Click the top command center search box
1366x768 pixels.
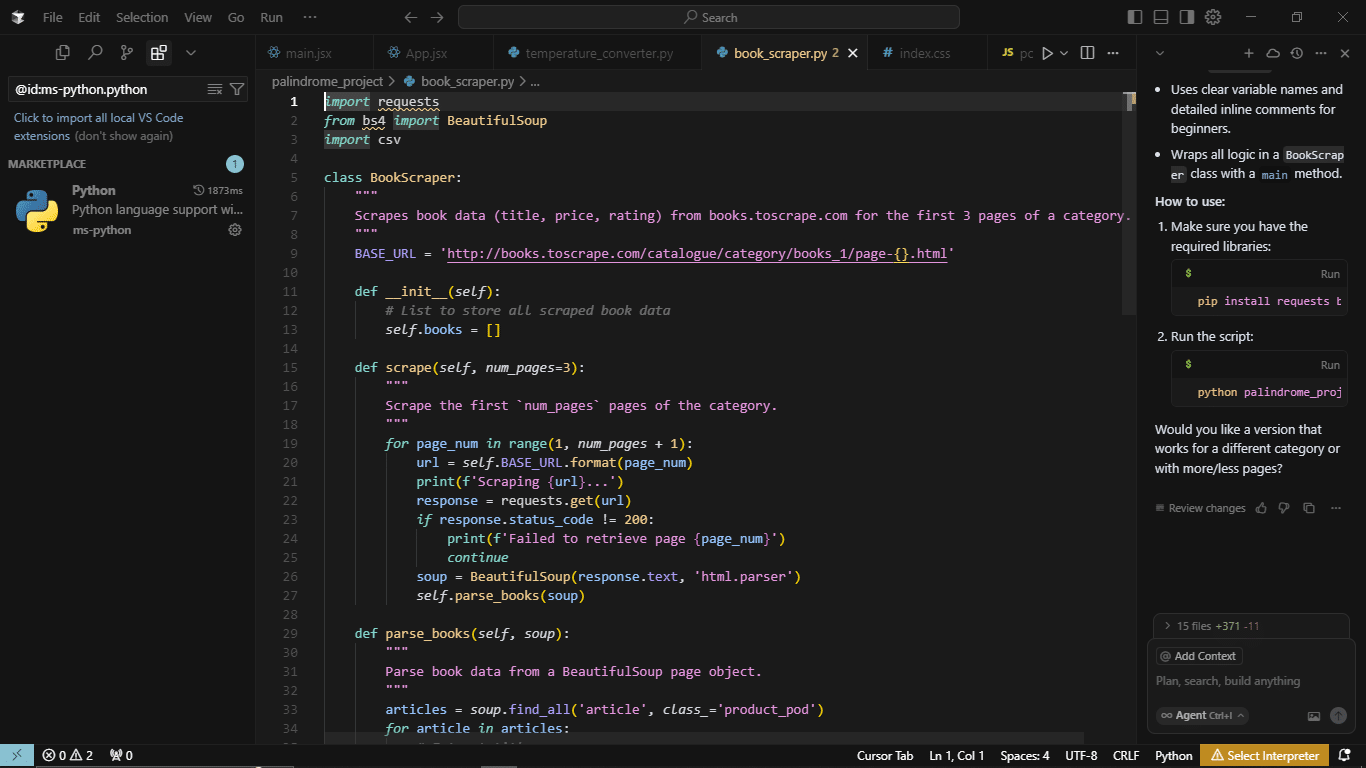[x=709, y=17]
